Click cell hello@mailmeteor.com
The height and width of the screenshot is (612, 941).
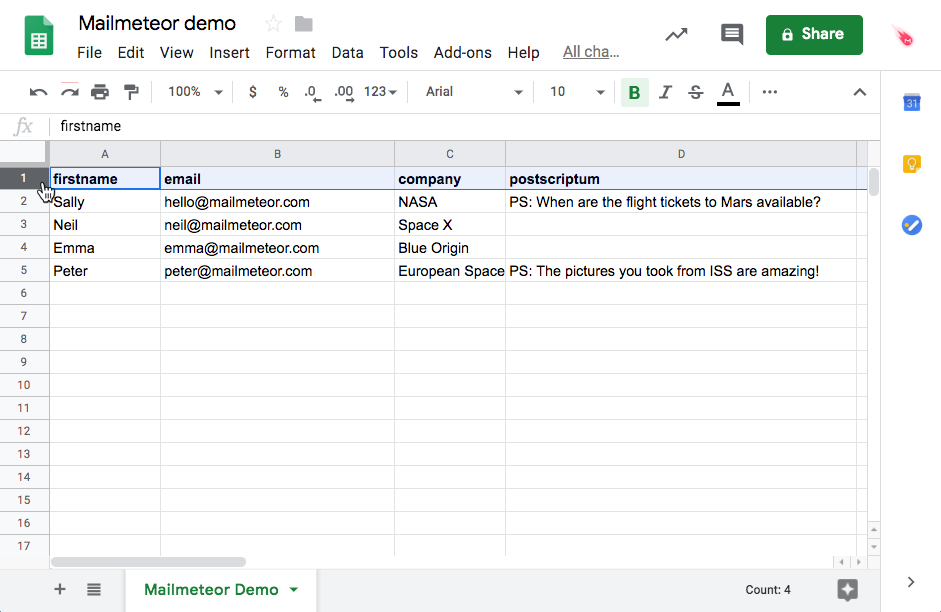click(x=277, y=202)
